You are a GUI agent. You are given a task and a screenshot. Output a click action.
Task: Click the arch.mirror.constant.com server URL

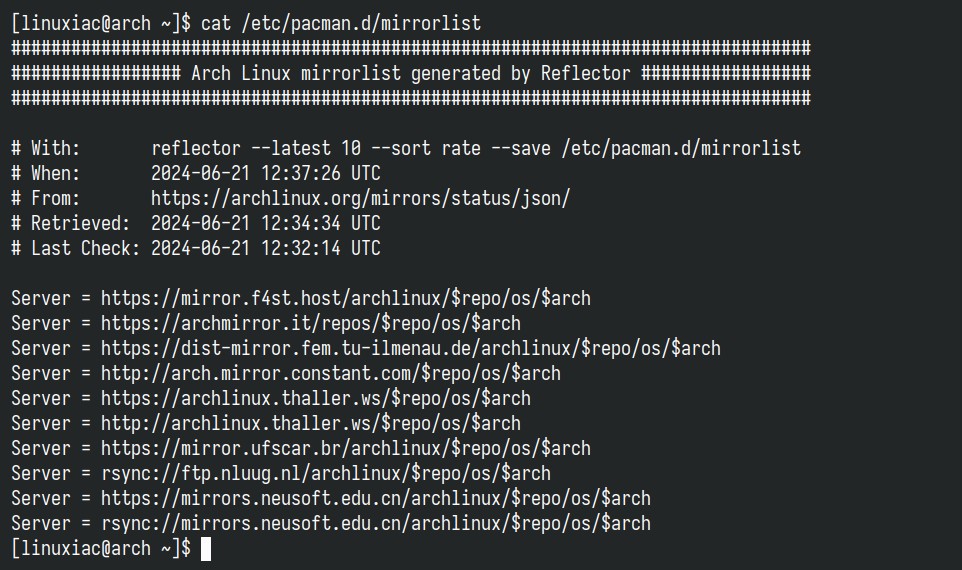point(331,374)
